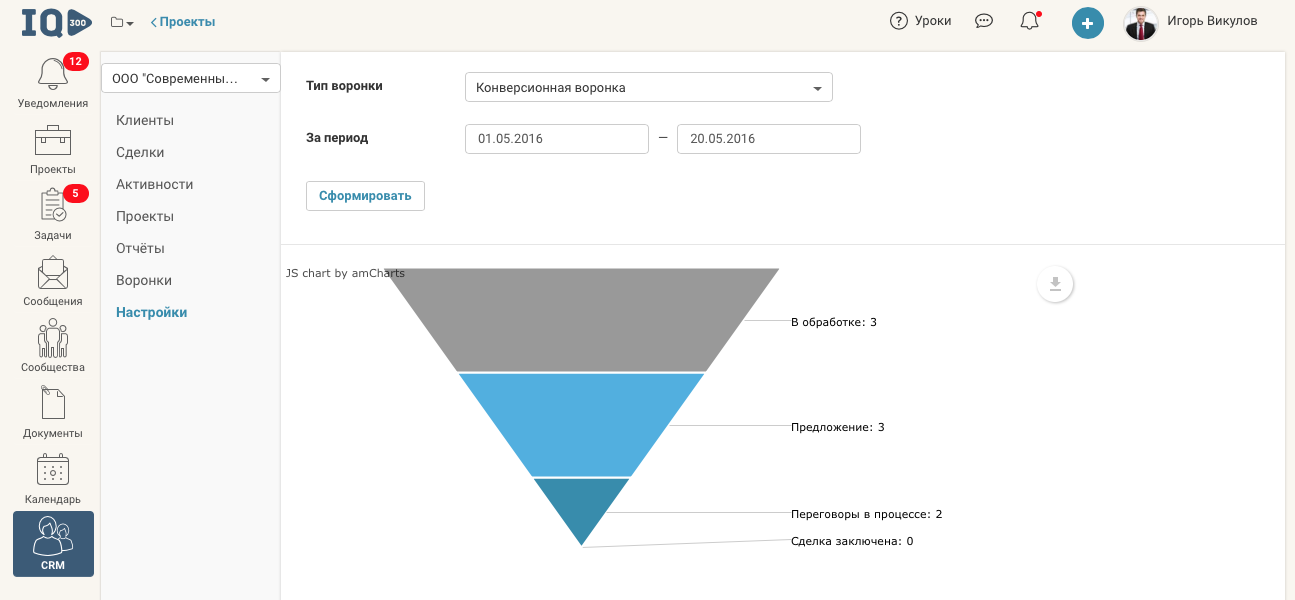Open the Сообщения envelope icon
The width and height of the screenshot is (1295, 600).
coord(52,273)
